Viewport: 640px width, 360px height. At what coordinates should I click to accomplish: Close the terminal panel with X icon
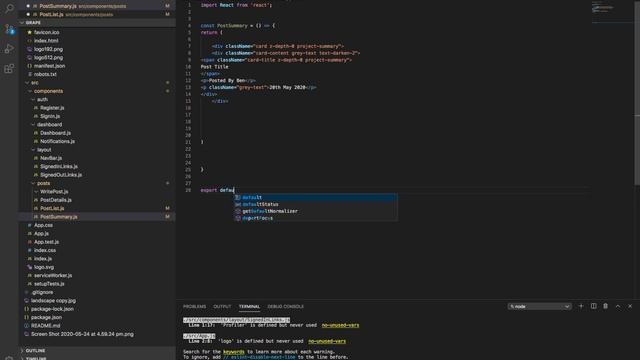point(630,306)
